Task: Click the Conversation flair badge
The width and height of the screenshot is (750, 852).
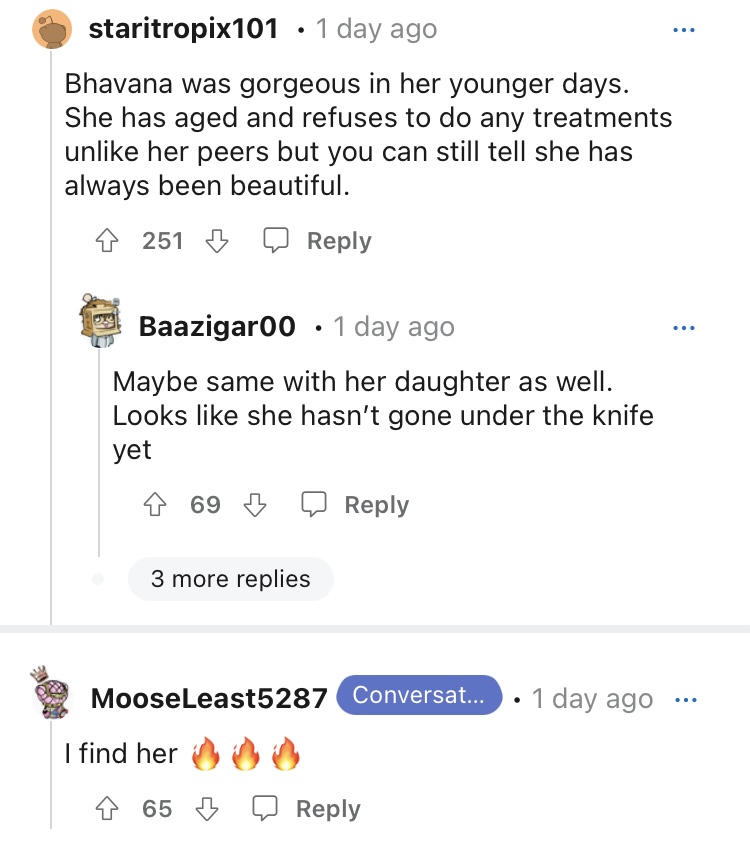Action: click(x=419, y=696)
